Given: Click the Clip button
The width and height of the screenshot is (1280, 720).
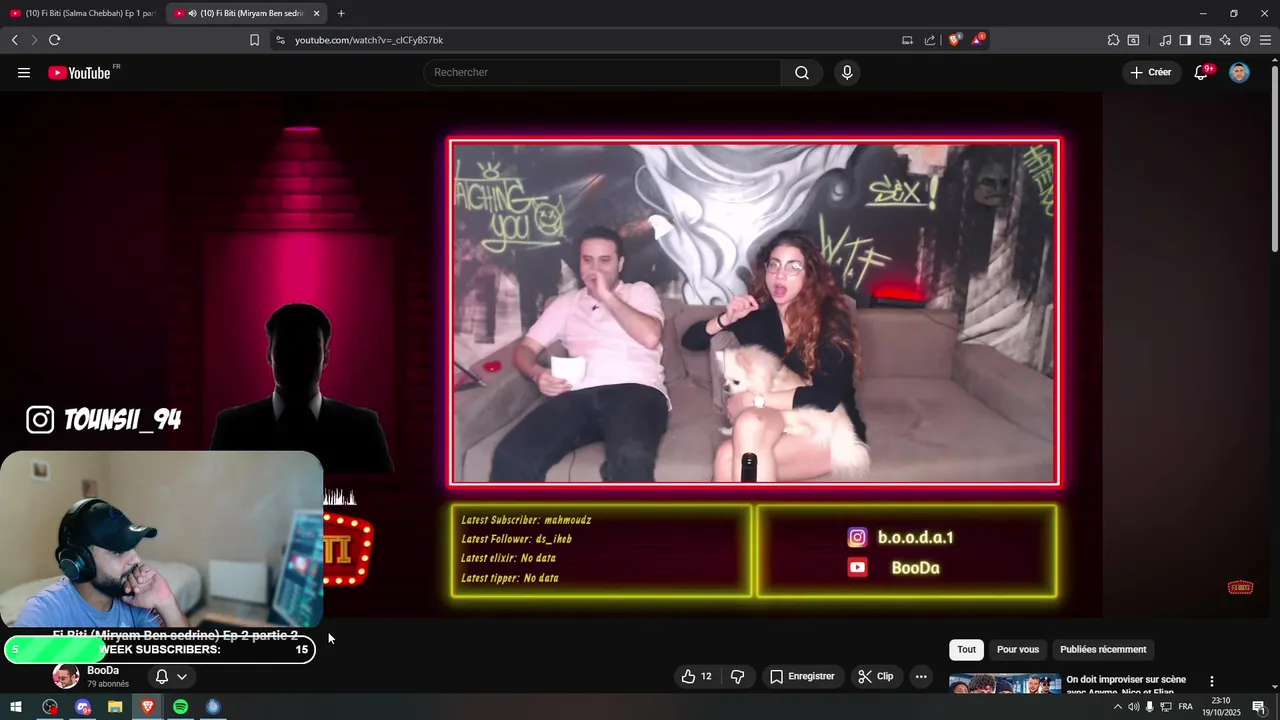Looking at the screenshot, I should [x=875, y=677].
